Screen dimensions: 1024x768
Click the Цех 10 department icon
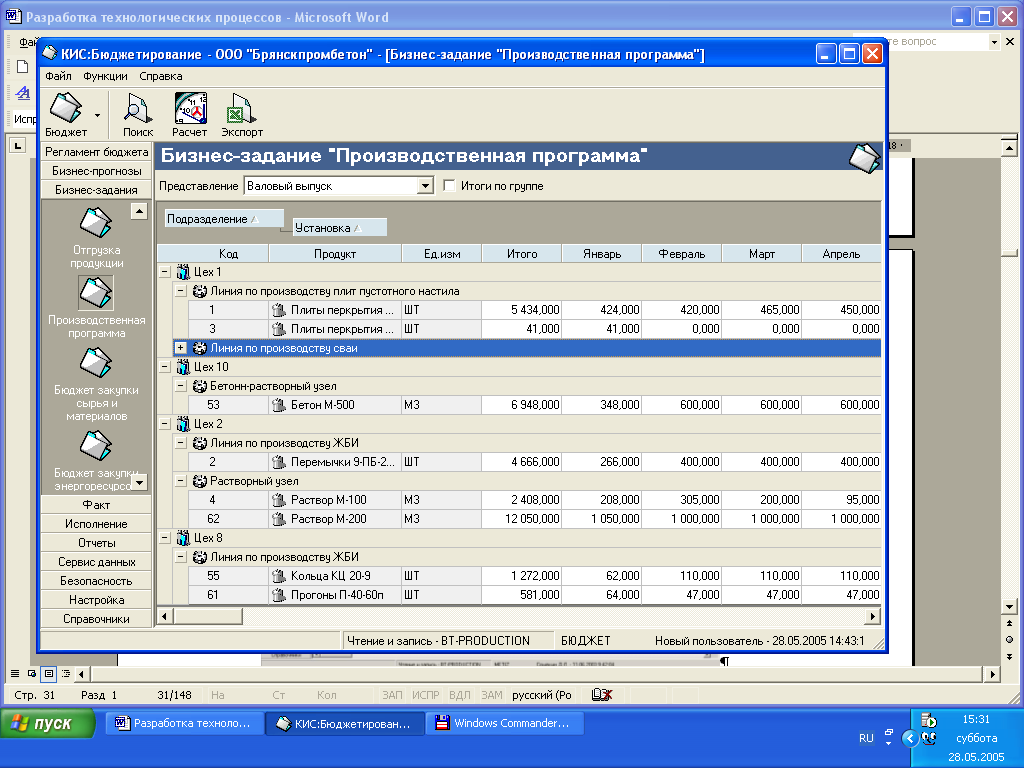[184, 367]
